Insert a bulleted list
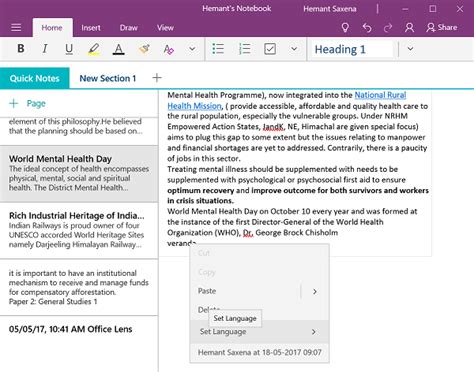 [218, 49]
